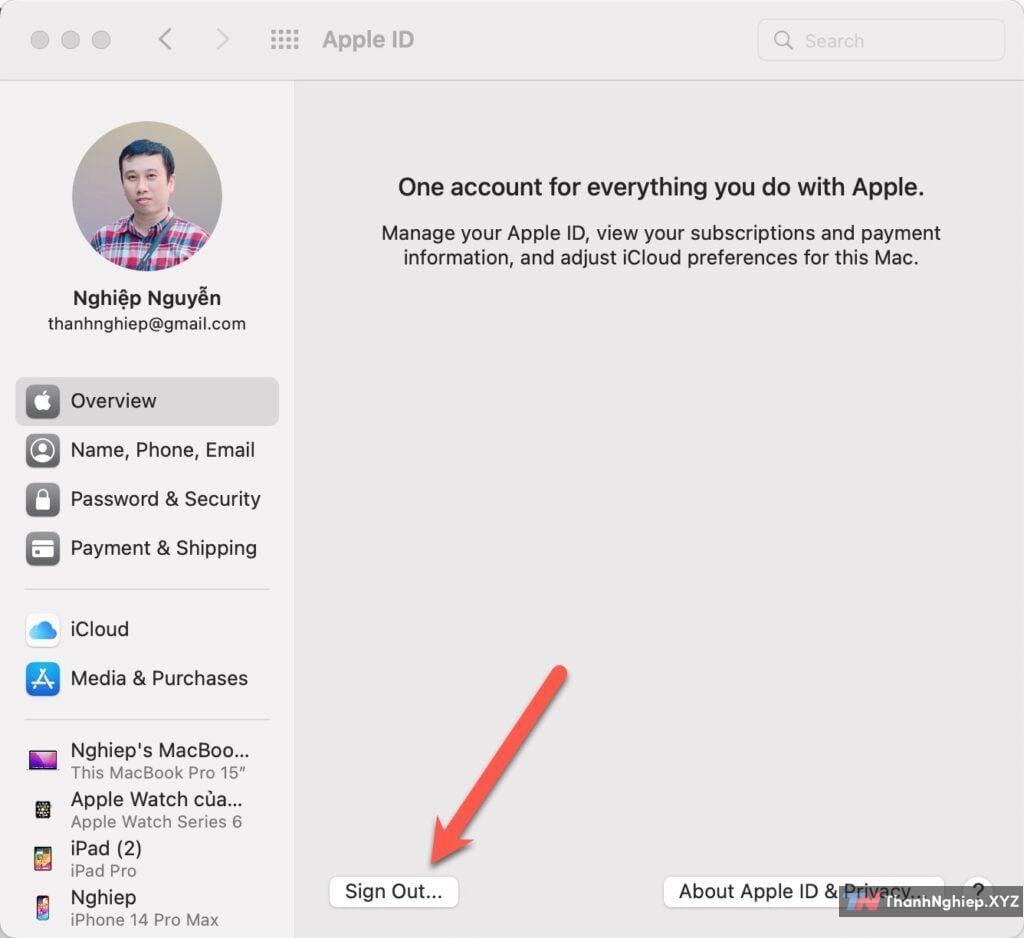Open About Apple ID & Privacy
The image size is (1024, 938).
(x=803, y=892)
